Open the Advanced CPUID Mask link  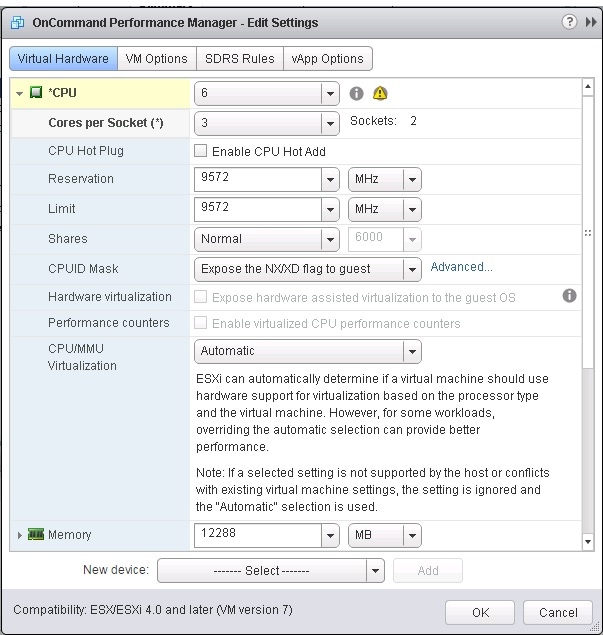pyautogui.click(x=461, y=267)
